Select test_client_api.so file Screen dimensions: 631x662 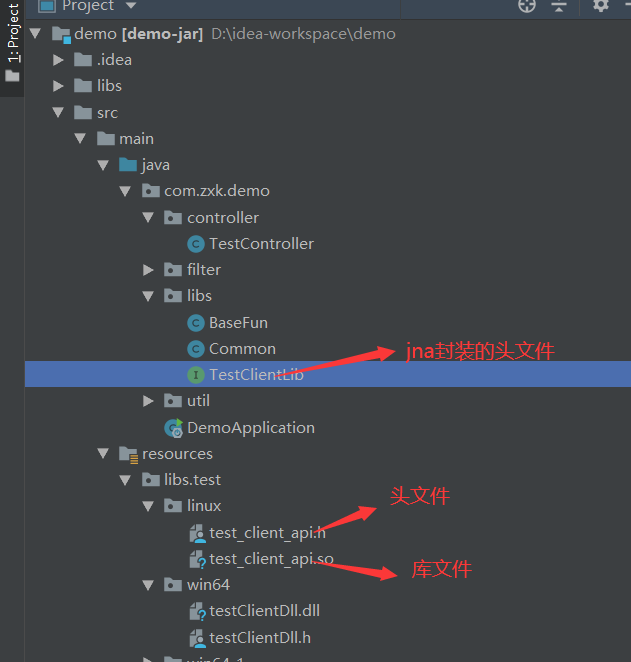point(271,560)
